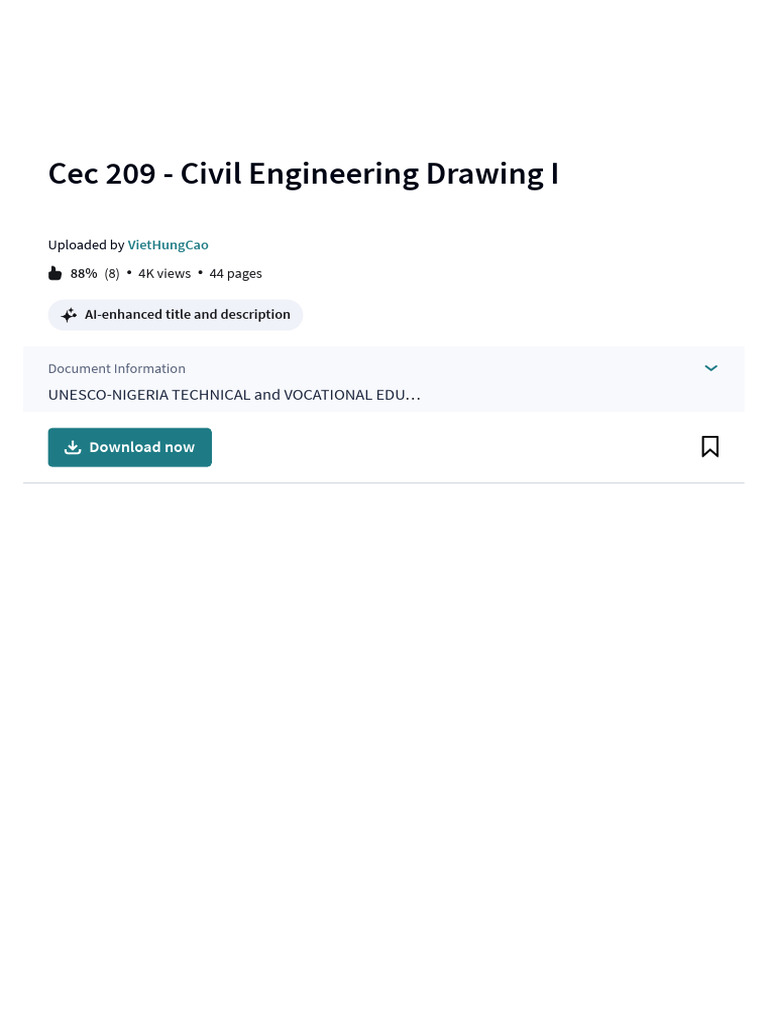Click the AI-enhanced title and description badge
The image size is (768, 1024).
175,315
